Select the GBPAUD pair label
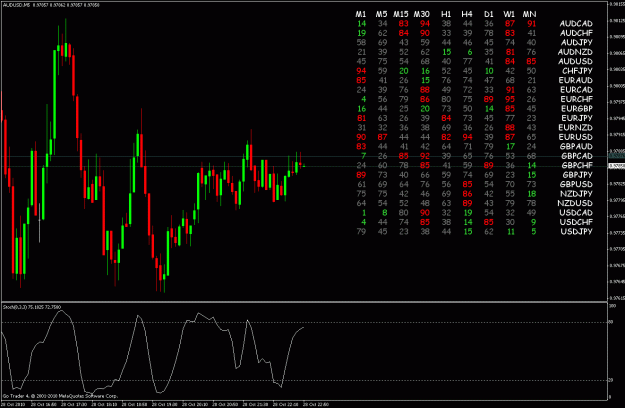Image resolution: width=625 pixels, height=408 pixels. (x=576, y=147)
